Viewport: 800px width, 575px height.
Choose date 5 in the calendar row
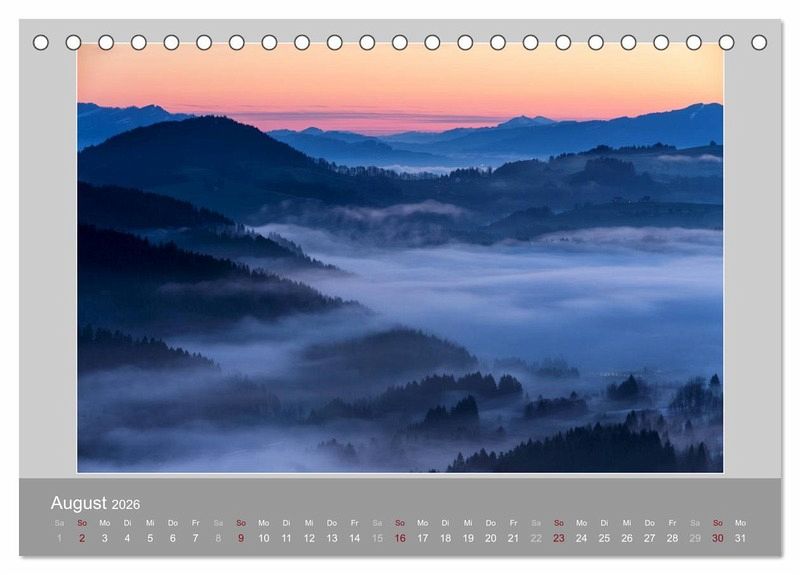tap(150, 538)
